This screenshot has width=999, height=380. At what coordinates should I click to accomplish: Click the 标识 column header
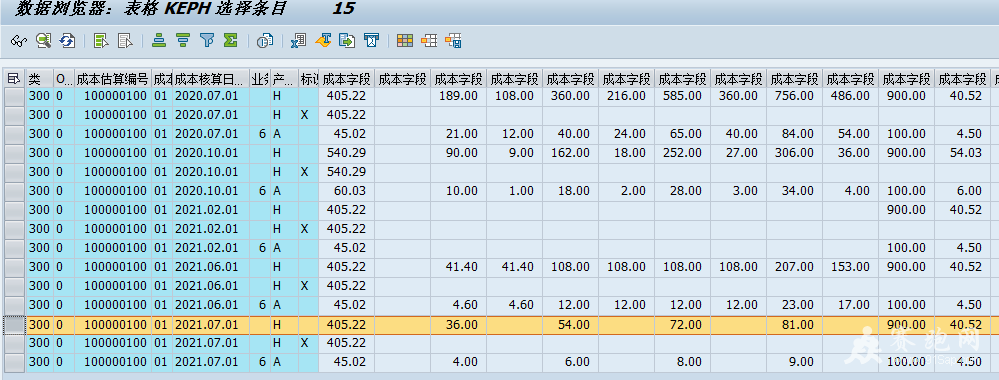tap(308, 79)
